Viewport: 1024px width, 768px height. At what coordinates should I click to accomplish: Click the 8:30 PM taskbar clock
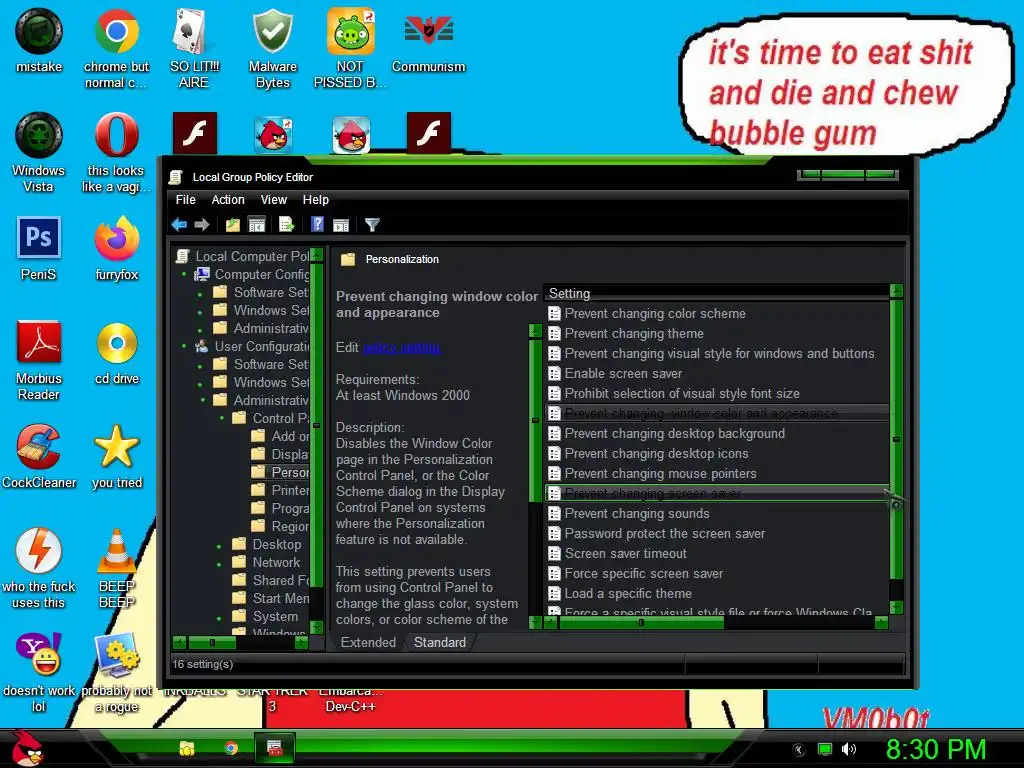pos(935,749)
